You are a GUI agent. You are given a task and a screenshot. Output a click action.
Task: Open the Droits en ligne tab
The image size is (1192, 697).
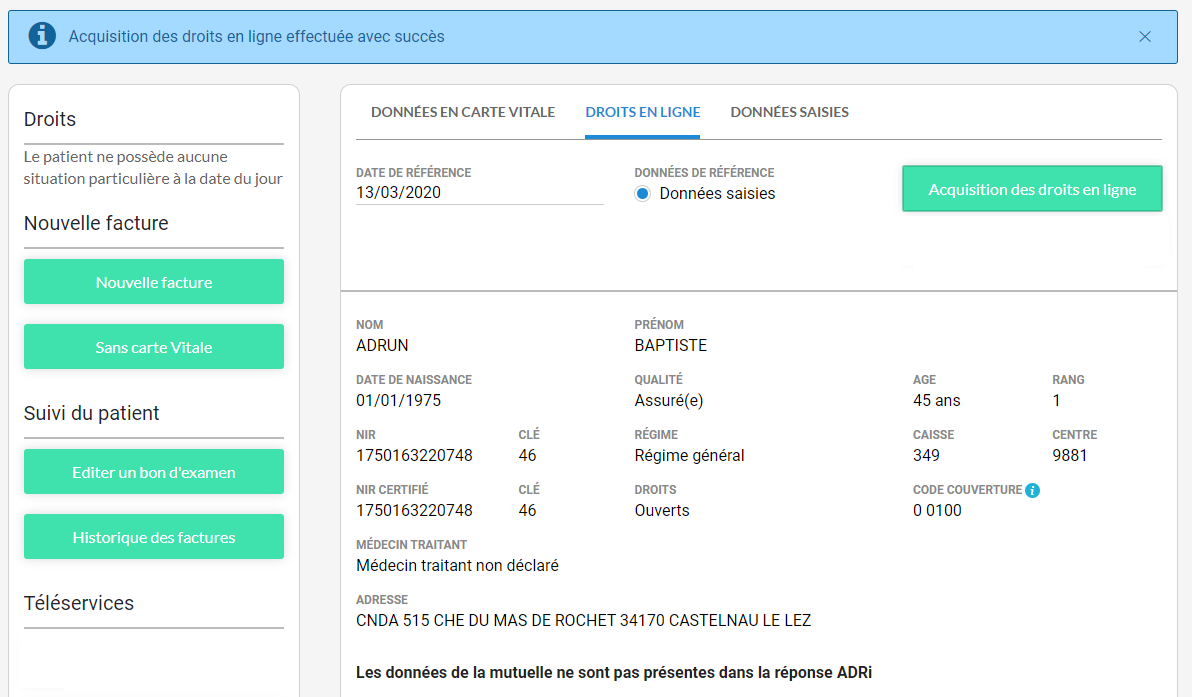[642, 112]
